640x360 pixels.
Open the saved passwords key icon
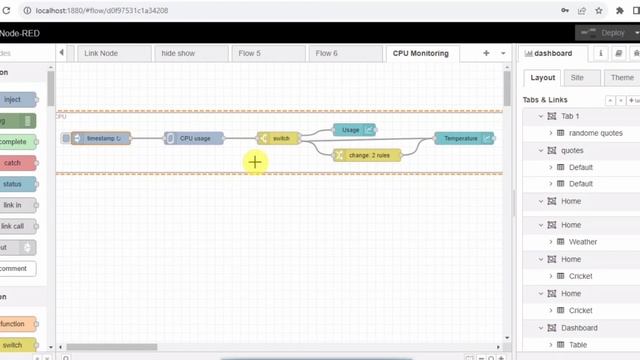coord(565,11)
